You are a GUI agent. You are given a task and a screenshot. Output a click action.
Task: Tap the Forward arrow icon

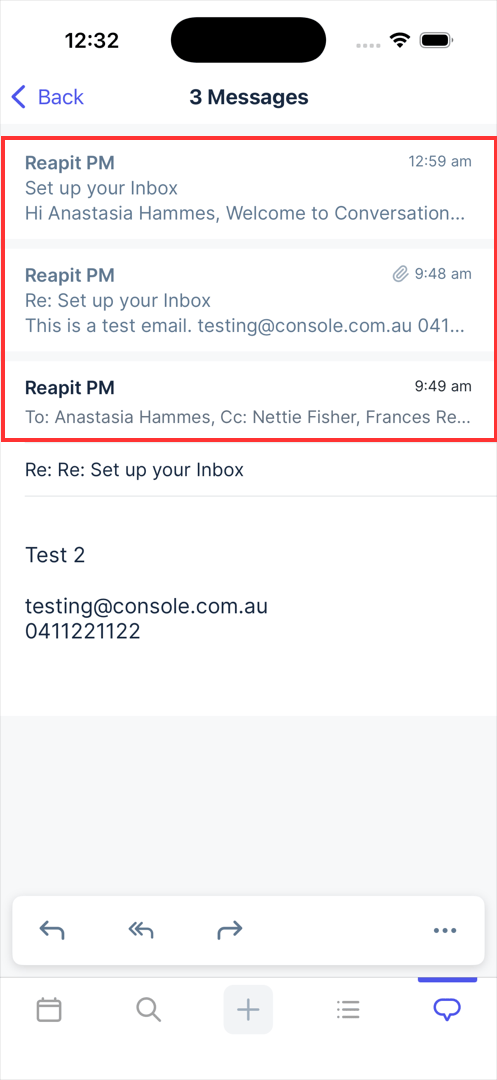[x=230, y=931]
